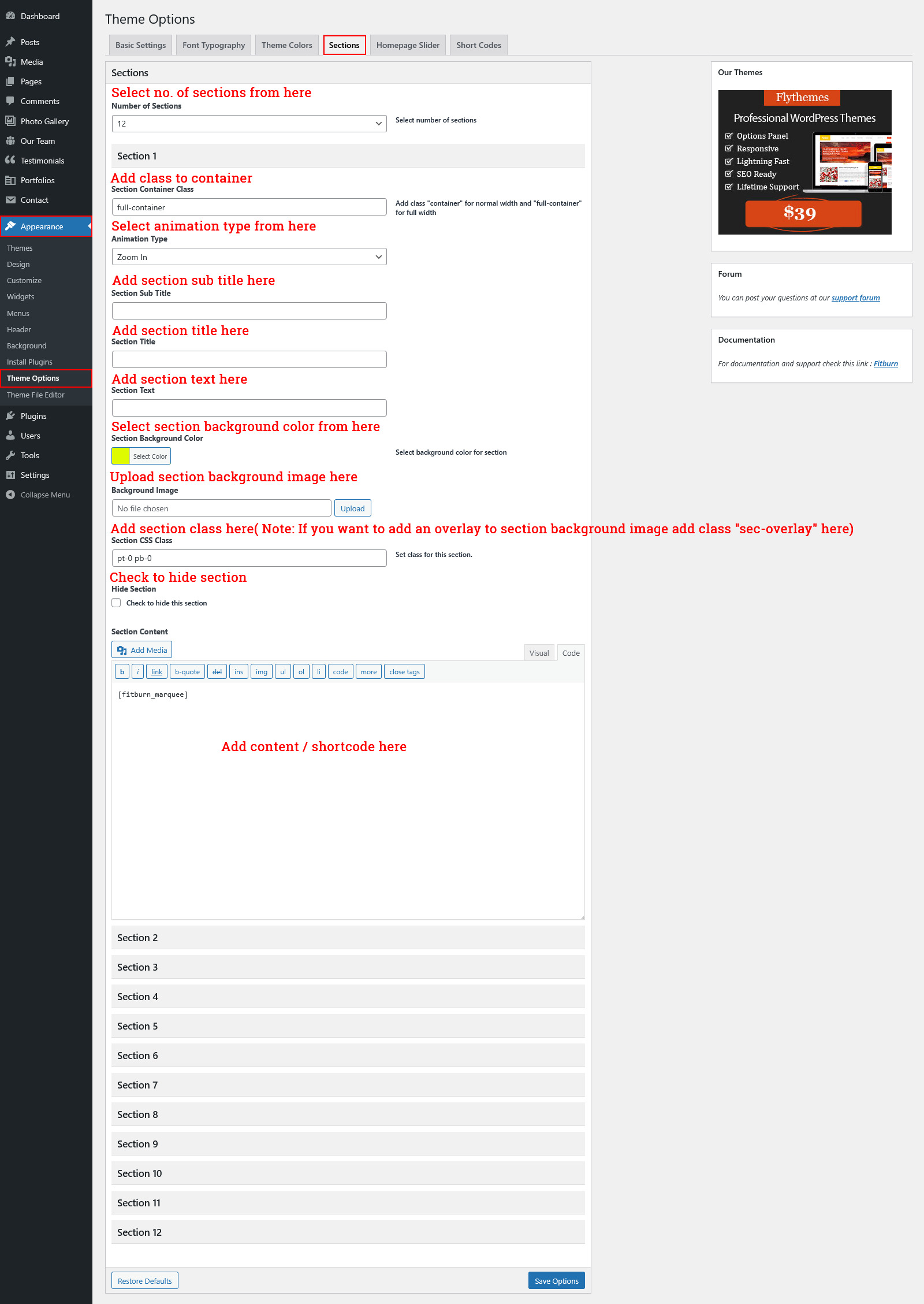Click the Background Image file field
924x1304 pixels.
(x=222, y=508)
